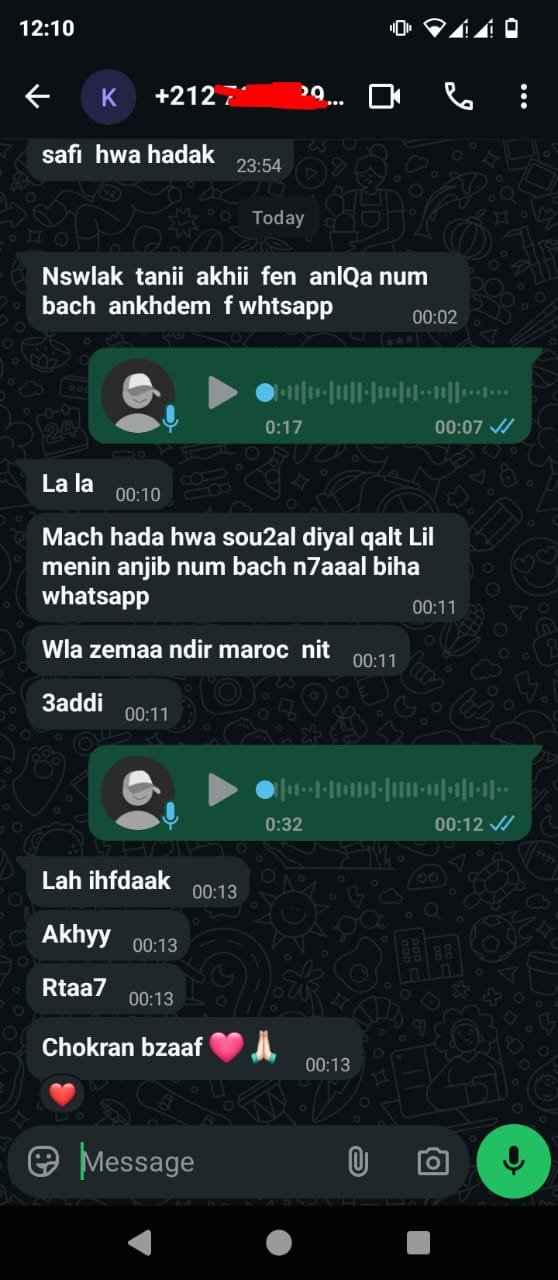Image resolution: width=558 pixels, height=1280 pixels.
Task: Start a video call with this contact
Action: click(x=385, y=96)
